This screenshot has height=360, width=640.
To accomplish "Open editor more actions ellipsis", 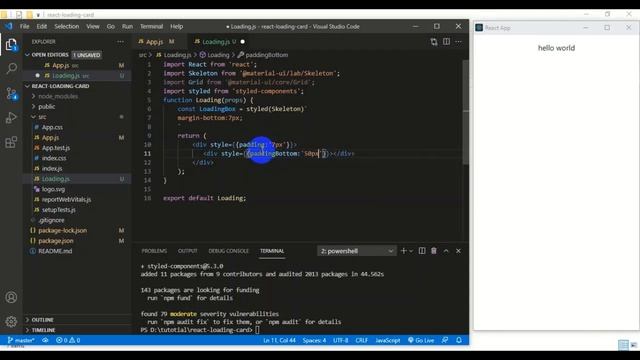I will point(458,42).
